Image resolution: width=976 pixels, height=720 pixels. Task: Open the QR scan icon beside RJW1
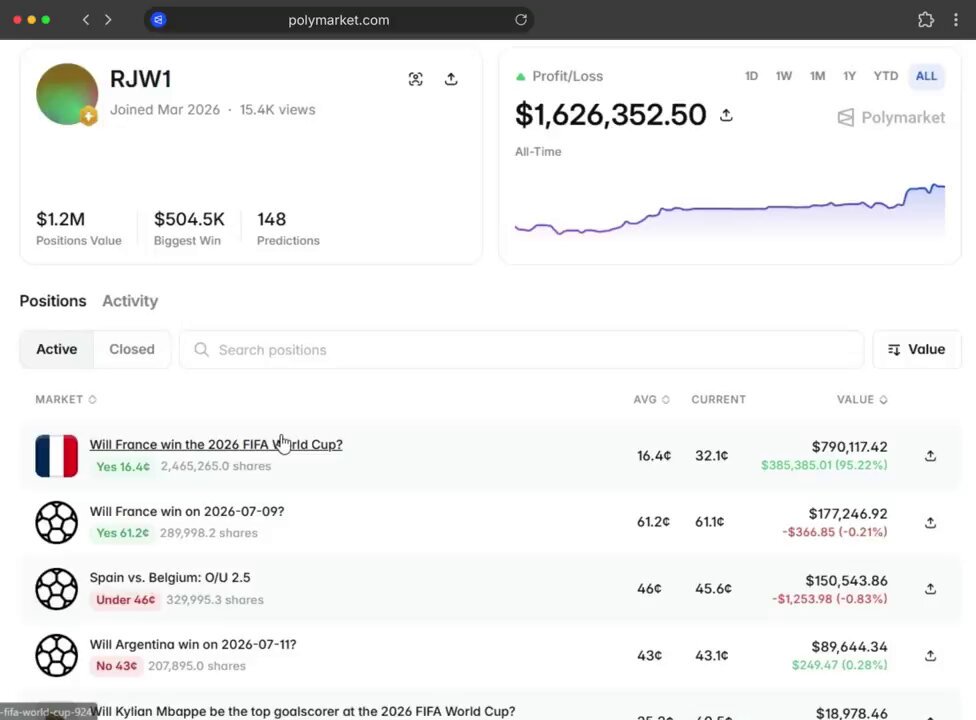tap(415, 79)
